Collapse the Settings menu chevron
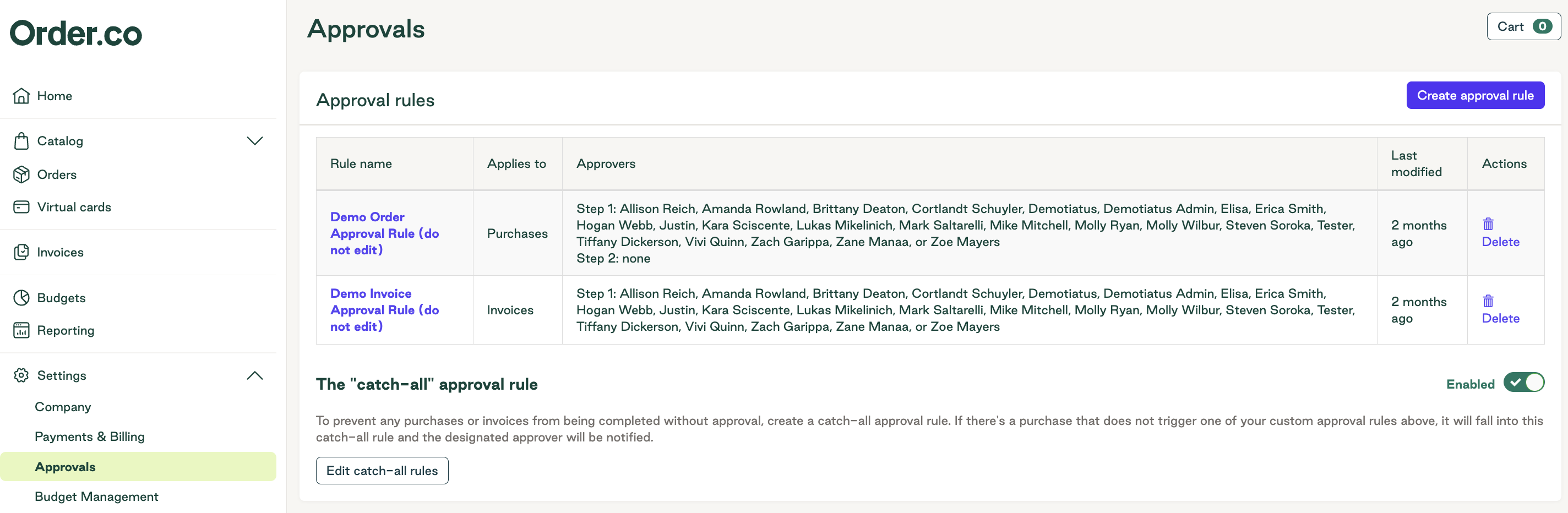Screen dimensions: 1568x513 254,375
